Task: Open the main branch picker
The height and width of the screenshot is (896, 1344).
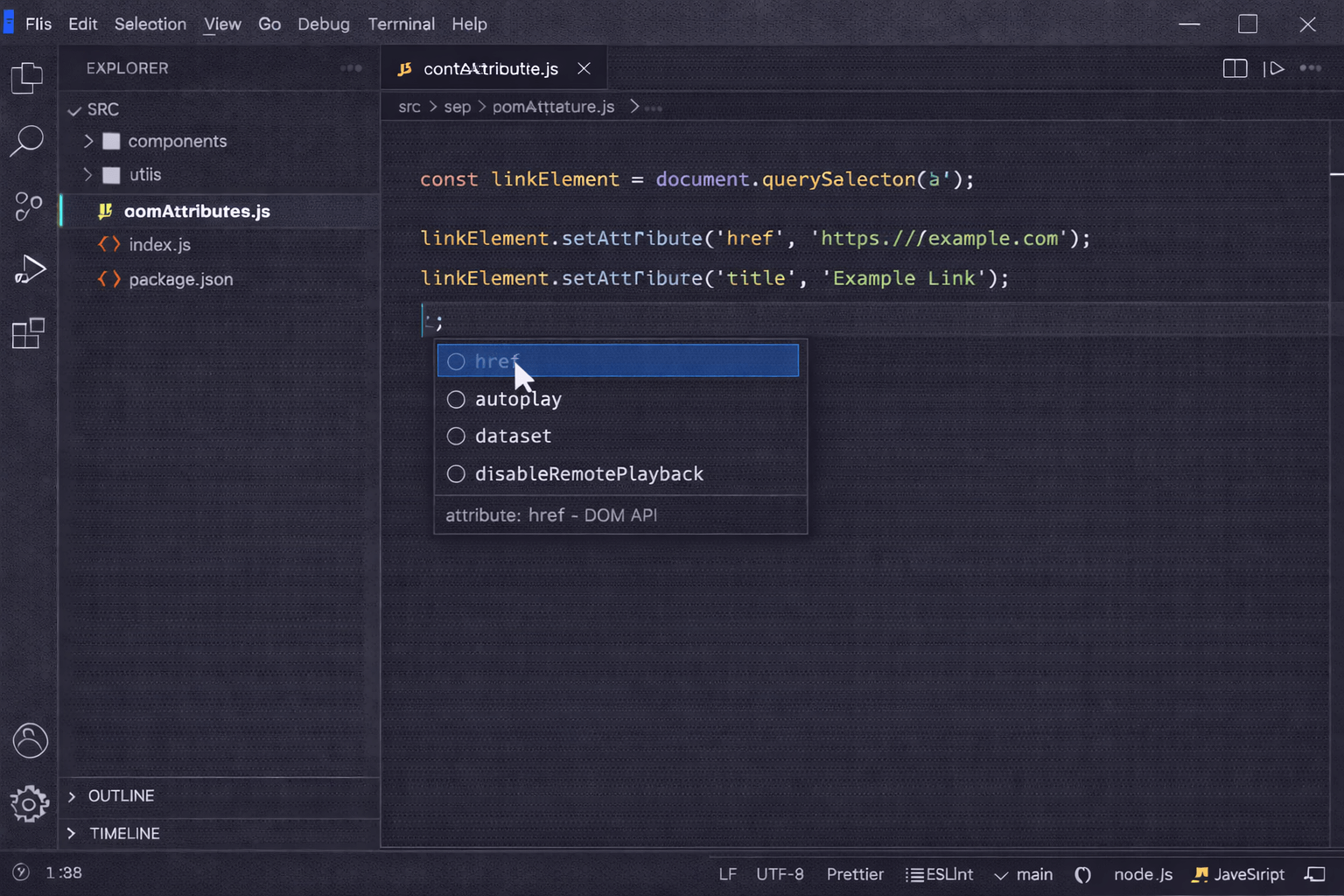Action: click(x=1024, y=873)
